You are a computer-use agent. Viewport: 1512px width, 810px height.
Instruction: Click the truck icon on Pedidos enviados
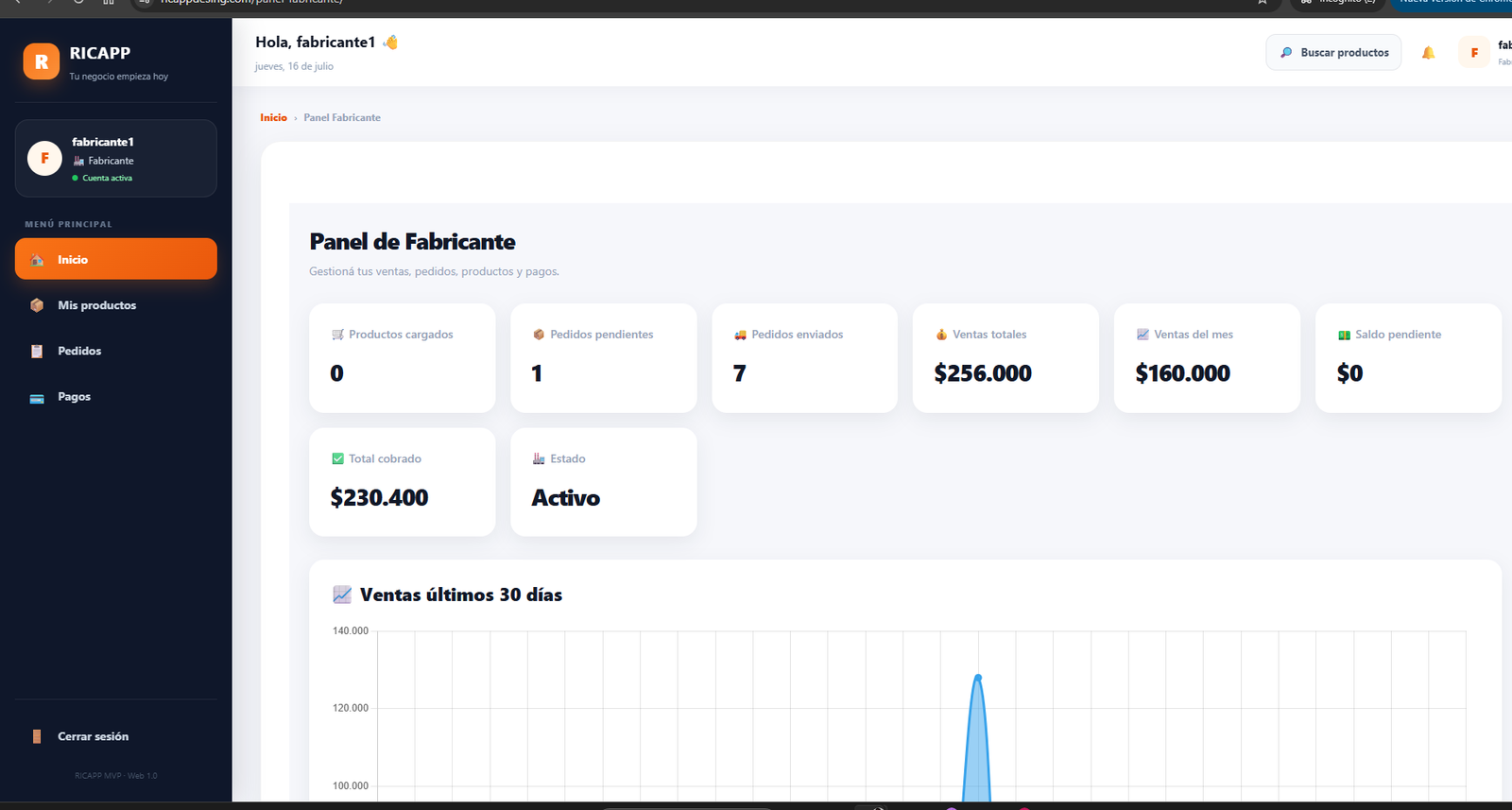740,335
